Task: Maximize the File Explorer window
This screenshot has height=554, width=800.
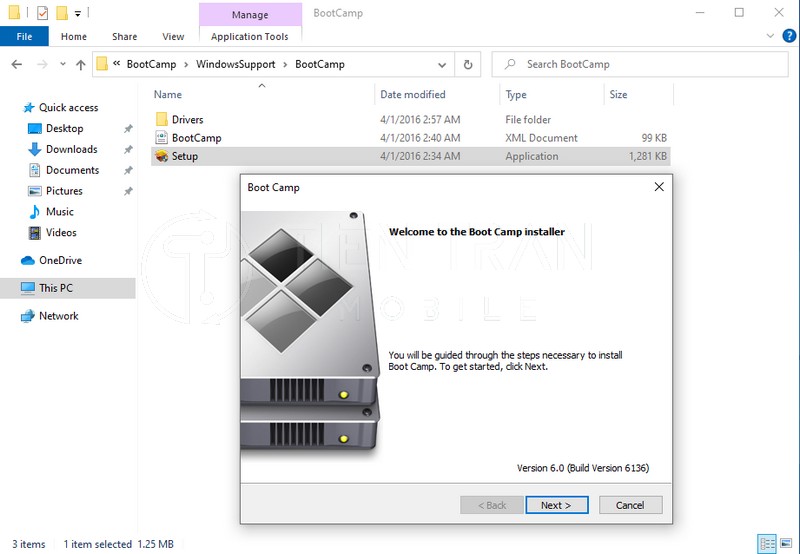Action: [x=739, y=12]
